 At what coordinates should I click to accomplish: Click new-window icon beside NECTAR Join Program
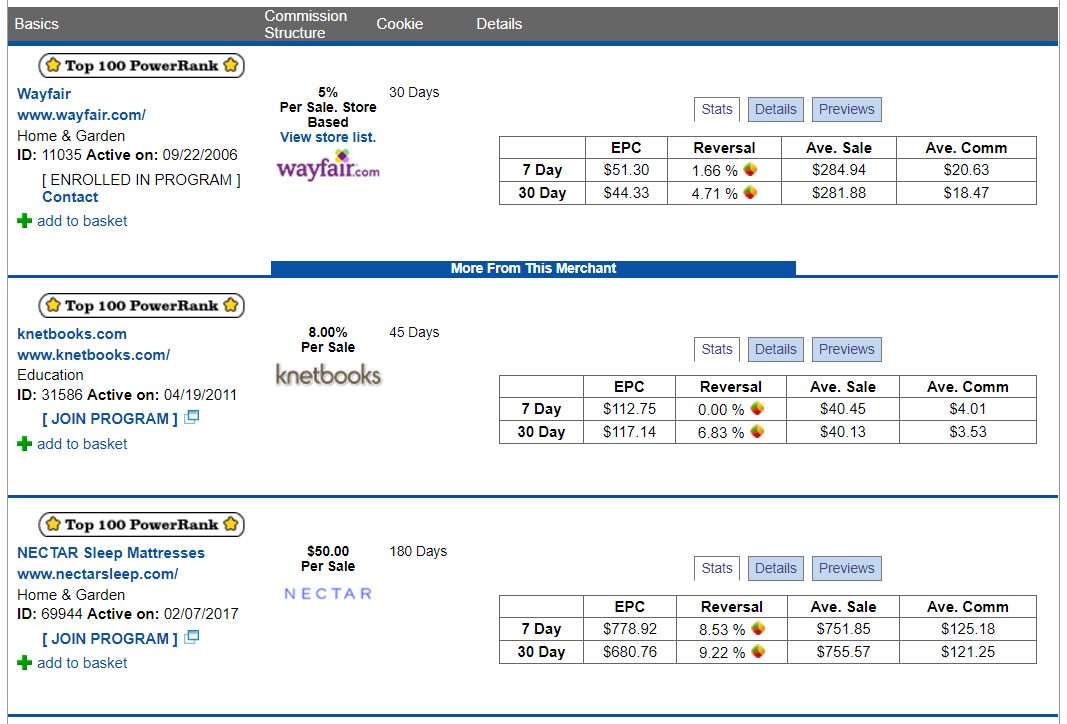(x=192, y=637)
